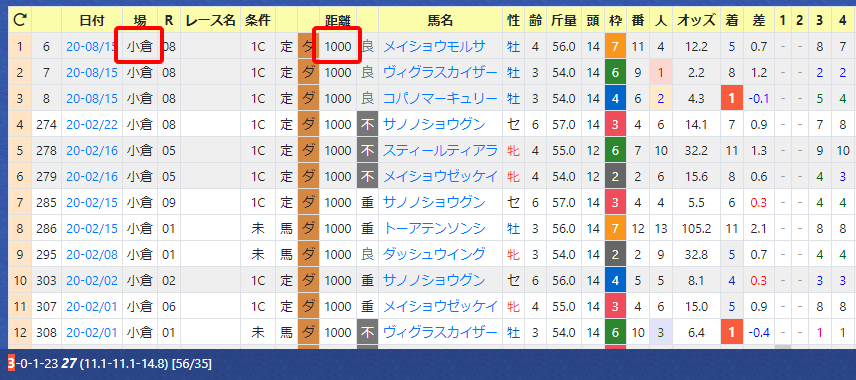Open date link 20-08/15 in row 2
Screen dimensions: 856x380
tap(92, 73)
